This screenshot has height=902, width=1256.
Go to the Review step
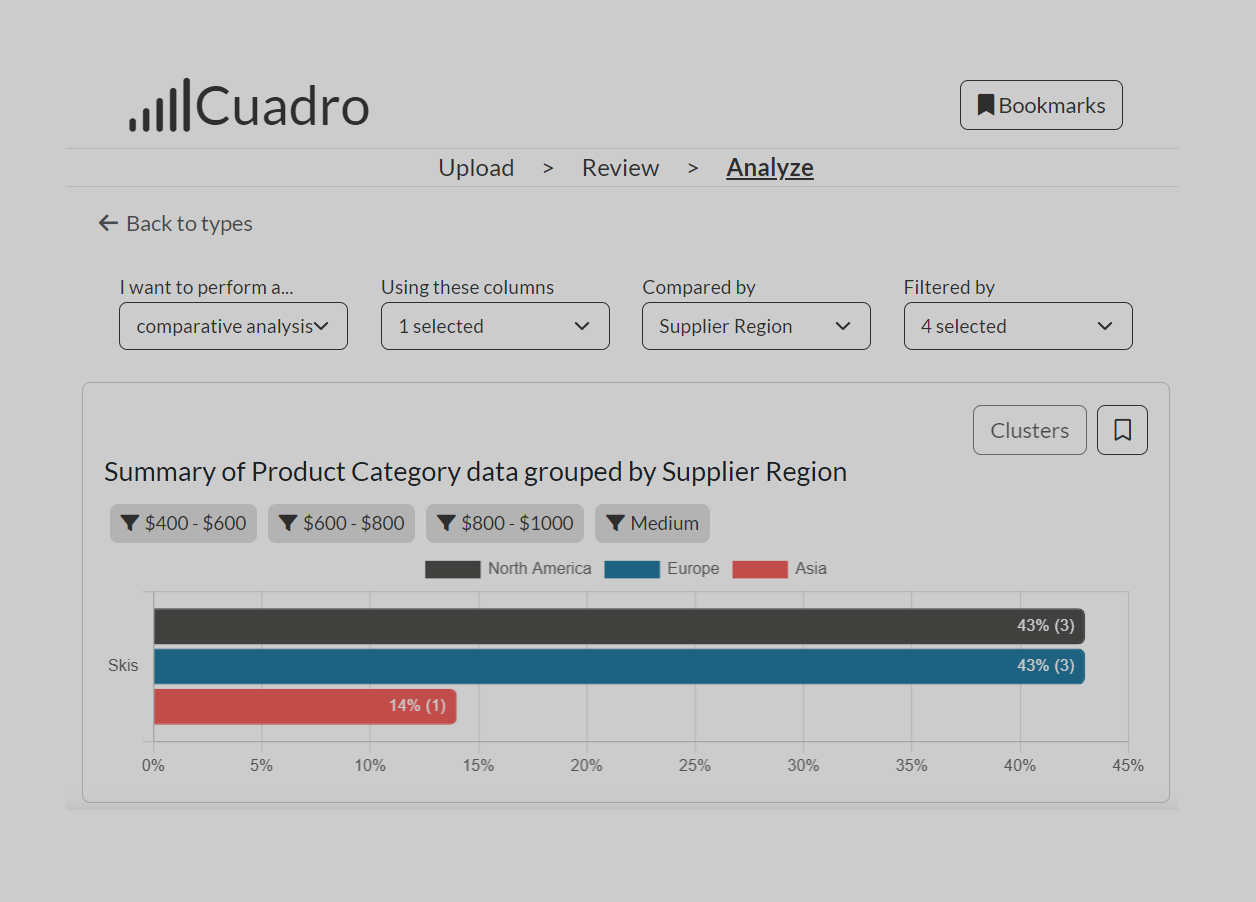coord(620,168)
